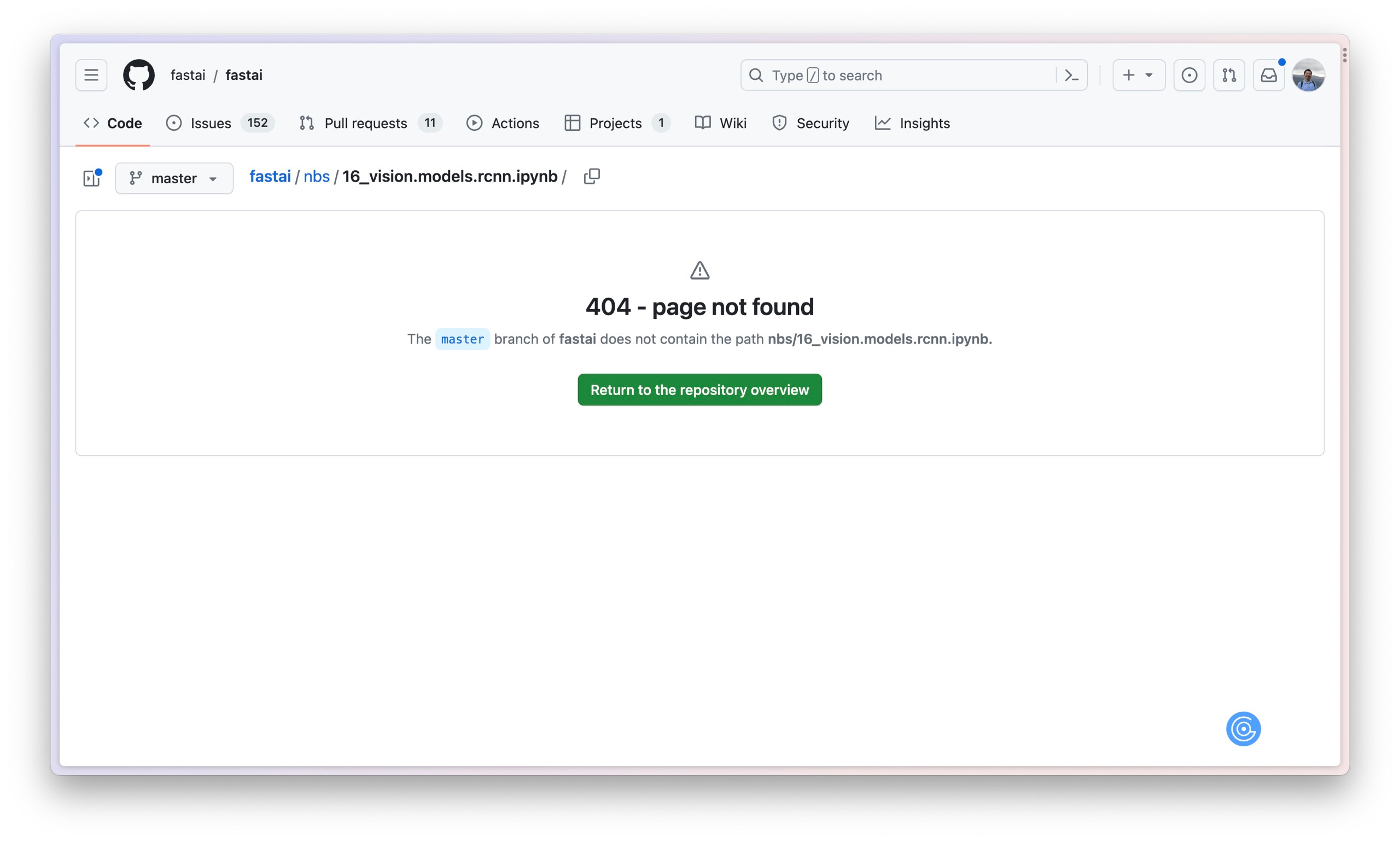The image size is (1400, 842).
Task: Click the Copilot icon in the header
Action: [x=1188, y=75]
